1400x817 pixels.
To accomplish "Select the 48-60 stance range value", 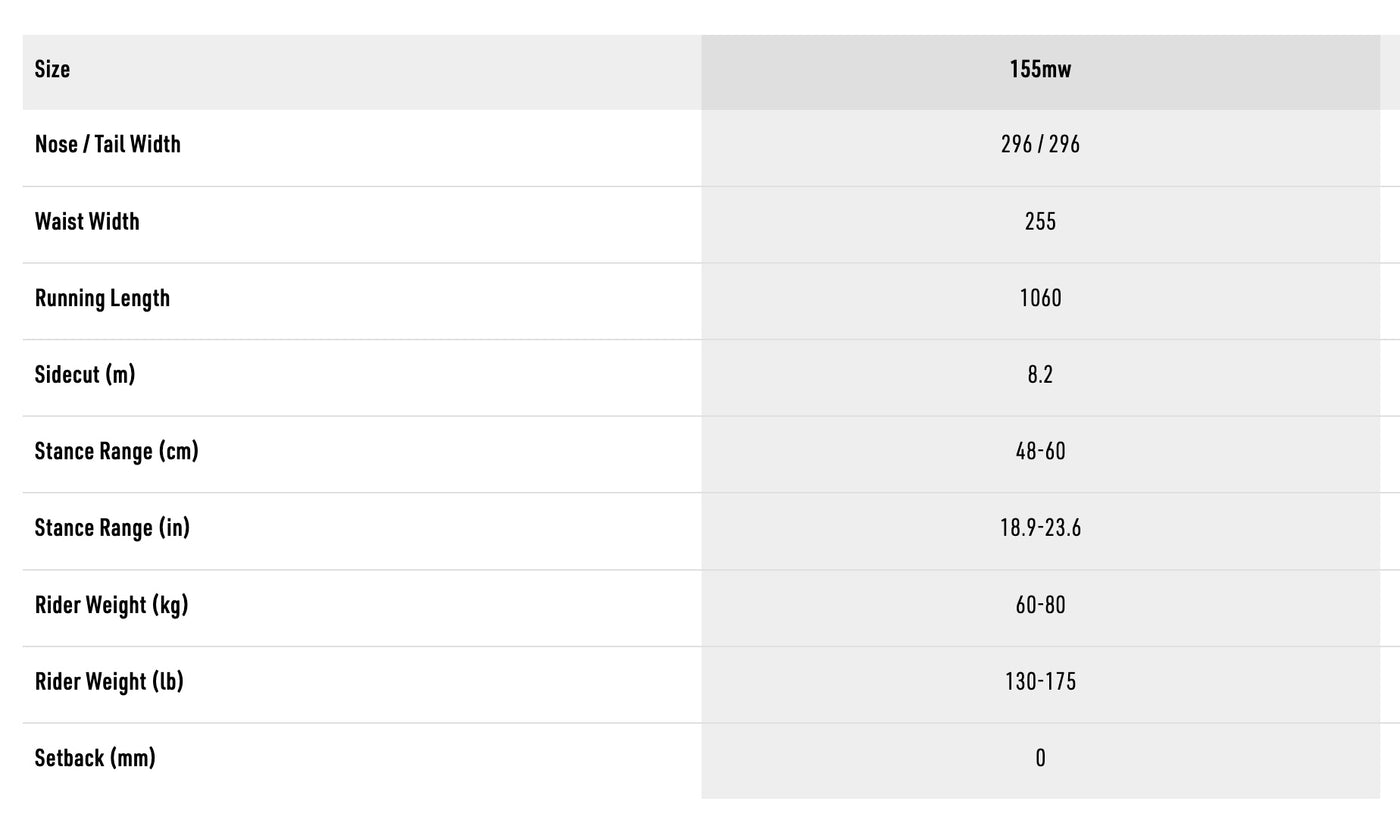I will tap(1040, 451).
